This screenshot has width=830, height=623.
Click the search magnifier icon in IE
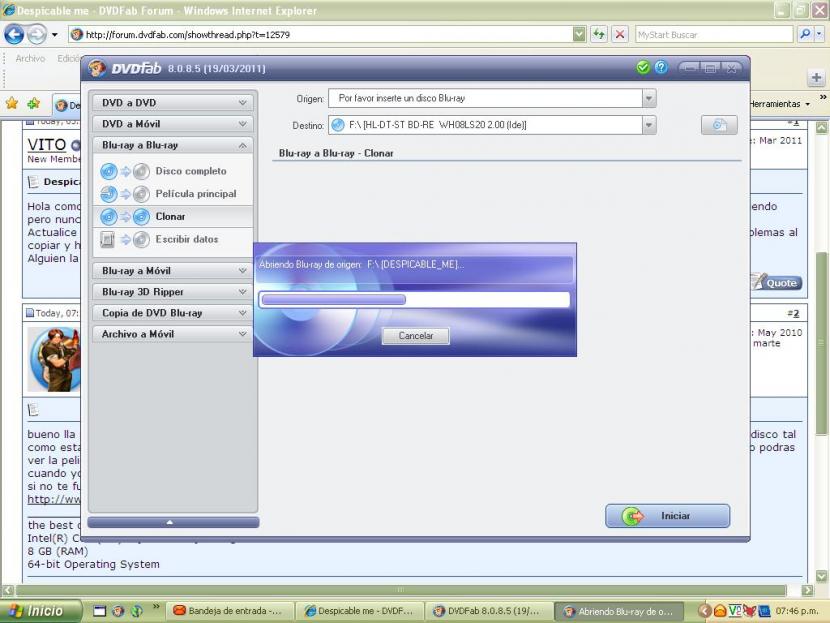pyautogui.click(x=805, y=34)
